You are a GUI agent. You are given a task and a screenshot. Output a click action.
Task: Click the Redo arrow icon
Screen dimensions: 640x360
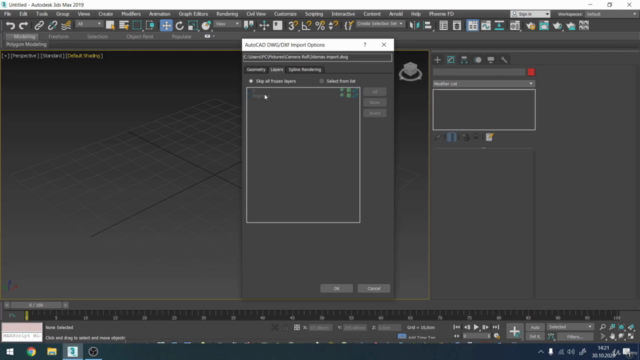click(x=24, y=26)
